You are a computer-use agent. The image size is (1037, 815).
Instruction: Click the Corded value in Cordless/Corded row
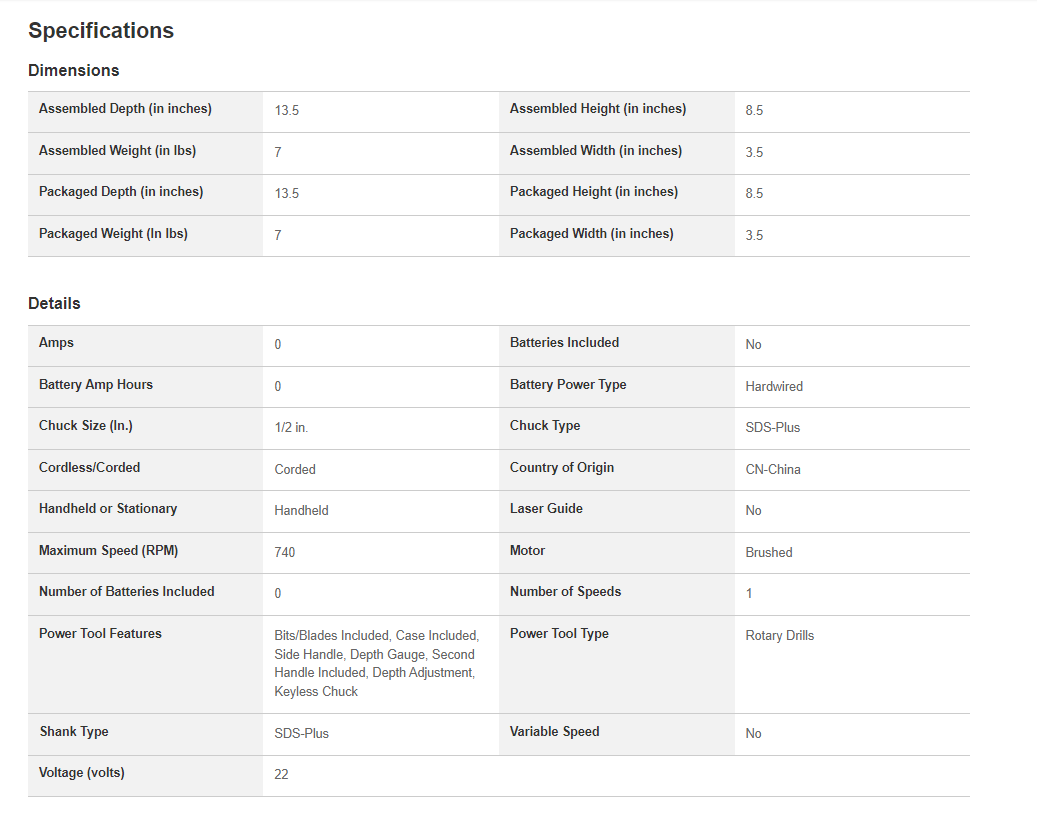pyautogui.click(x=295, y=470)
